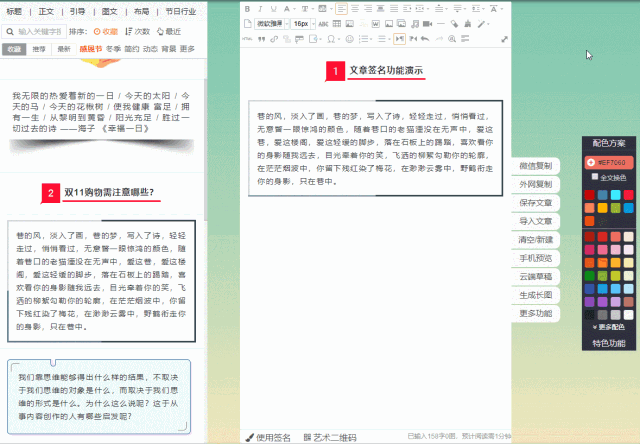Insert an emoji
640x444 pixels.
coord(349,39)
